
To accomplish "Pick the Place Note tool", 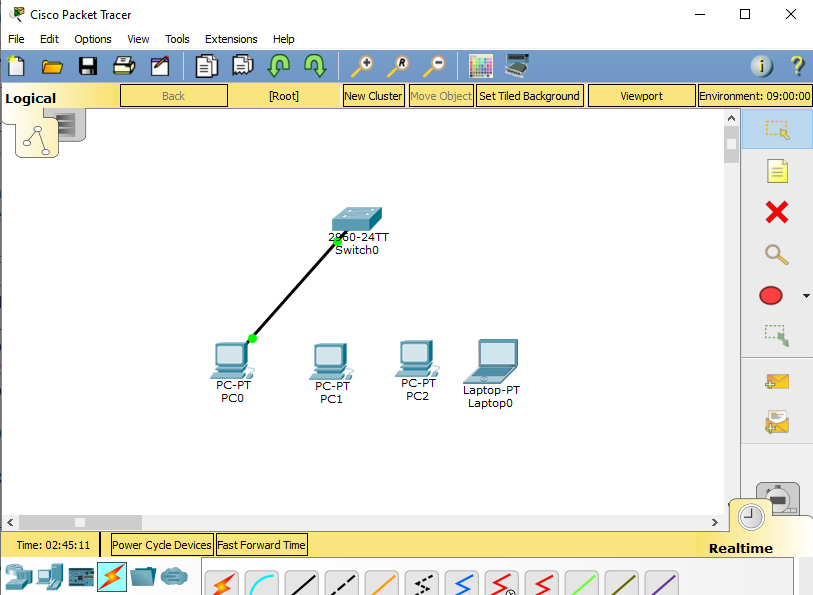I will 777,171.
